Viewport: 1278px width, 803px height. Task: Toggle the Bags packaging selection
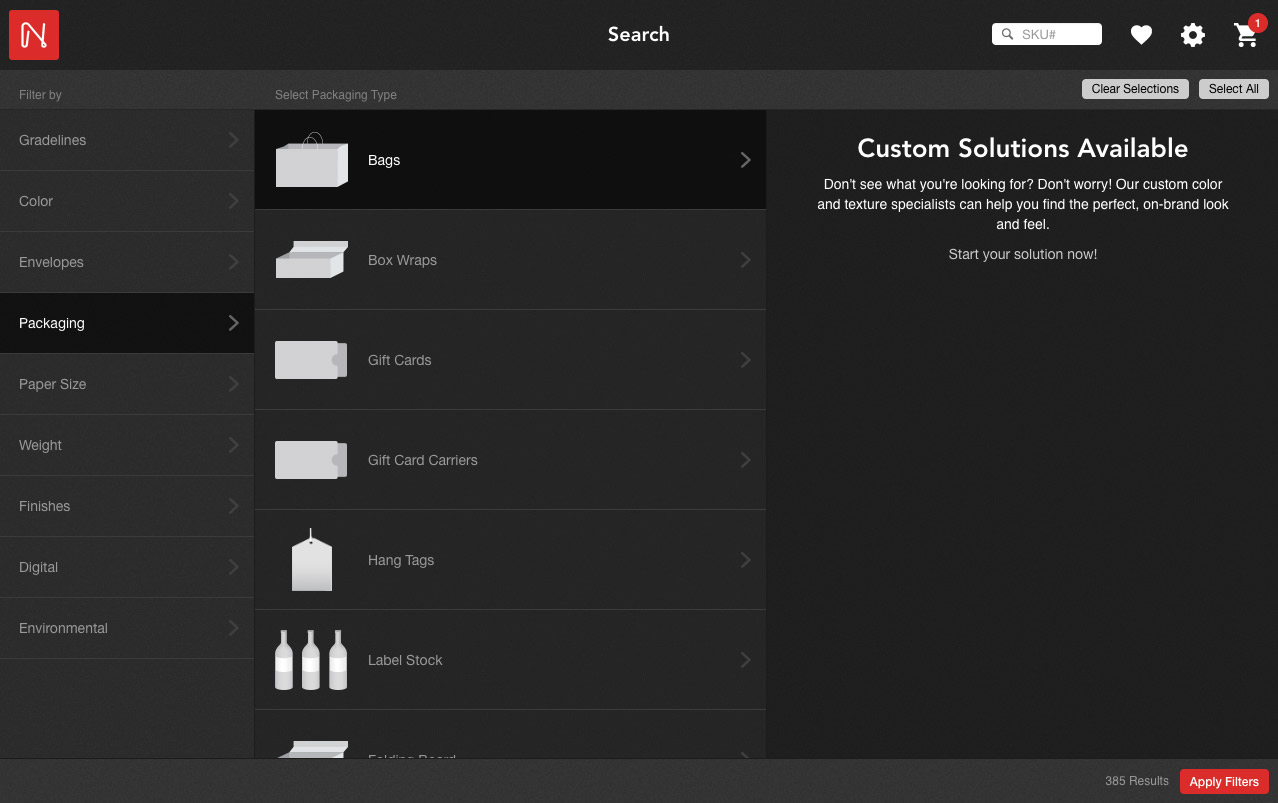510,159
